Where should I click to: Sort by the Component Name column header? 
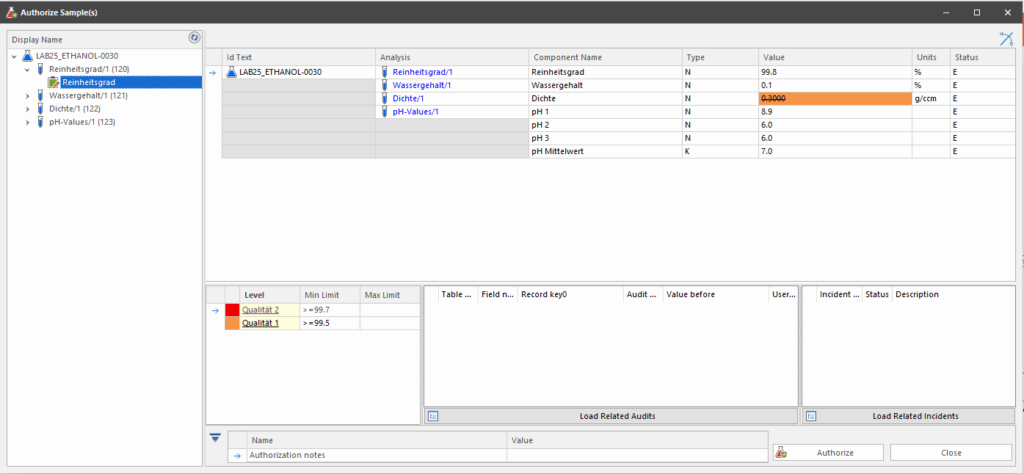(605, 57)
